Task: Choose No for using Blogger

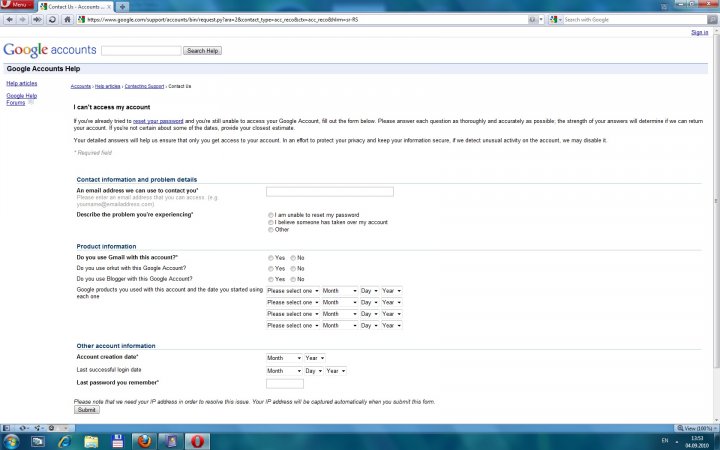Action: coord(292,279)
